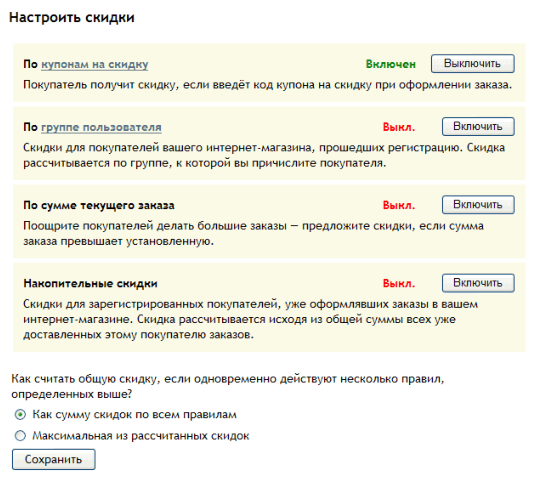Click the red 'Выкл.' status for user group

click(x=399, y=127)
